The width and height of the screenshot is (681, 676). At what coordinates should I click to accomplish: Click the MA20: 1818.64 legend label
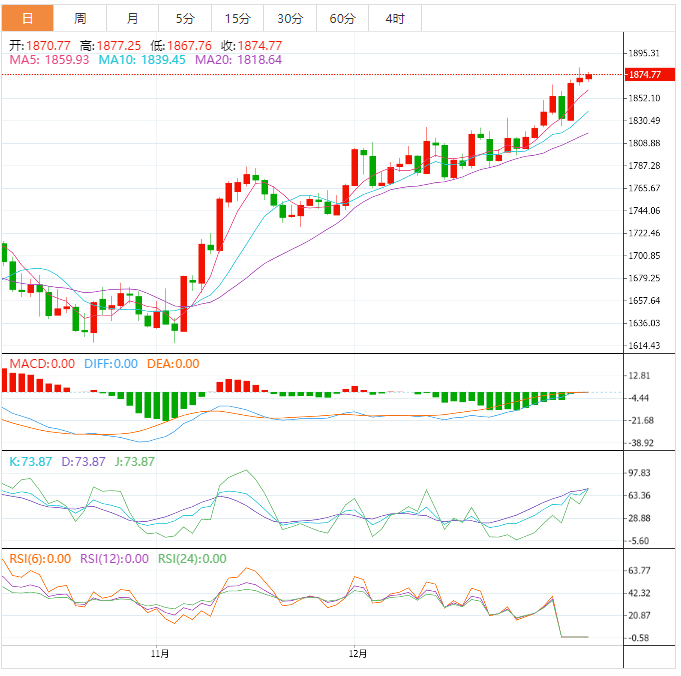tap(238, 60)
